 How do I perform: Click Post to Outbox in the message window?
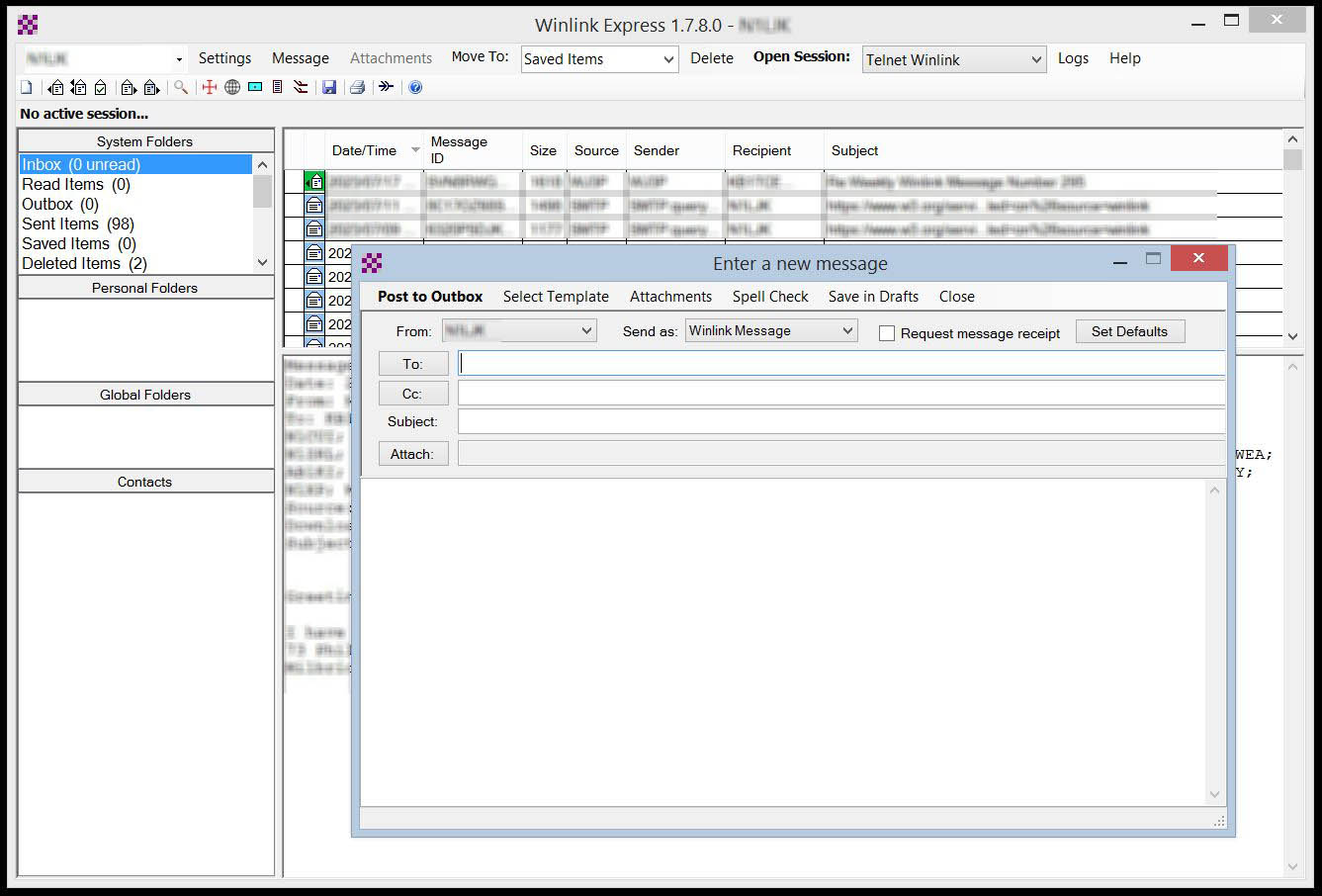coord(429,297)
